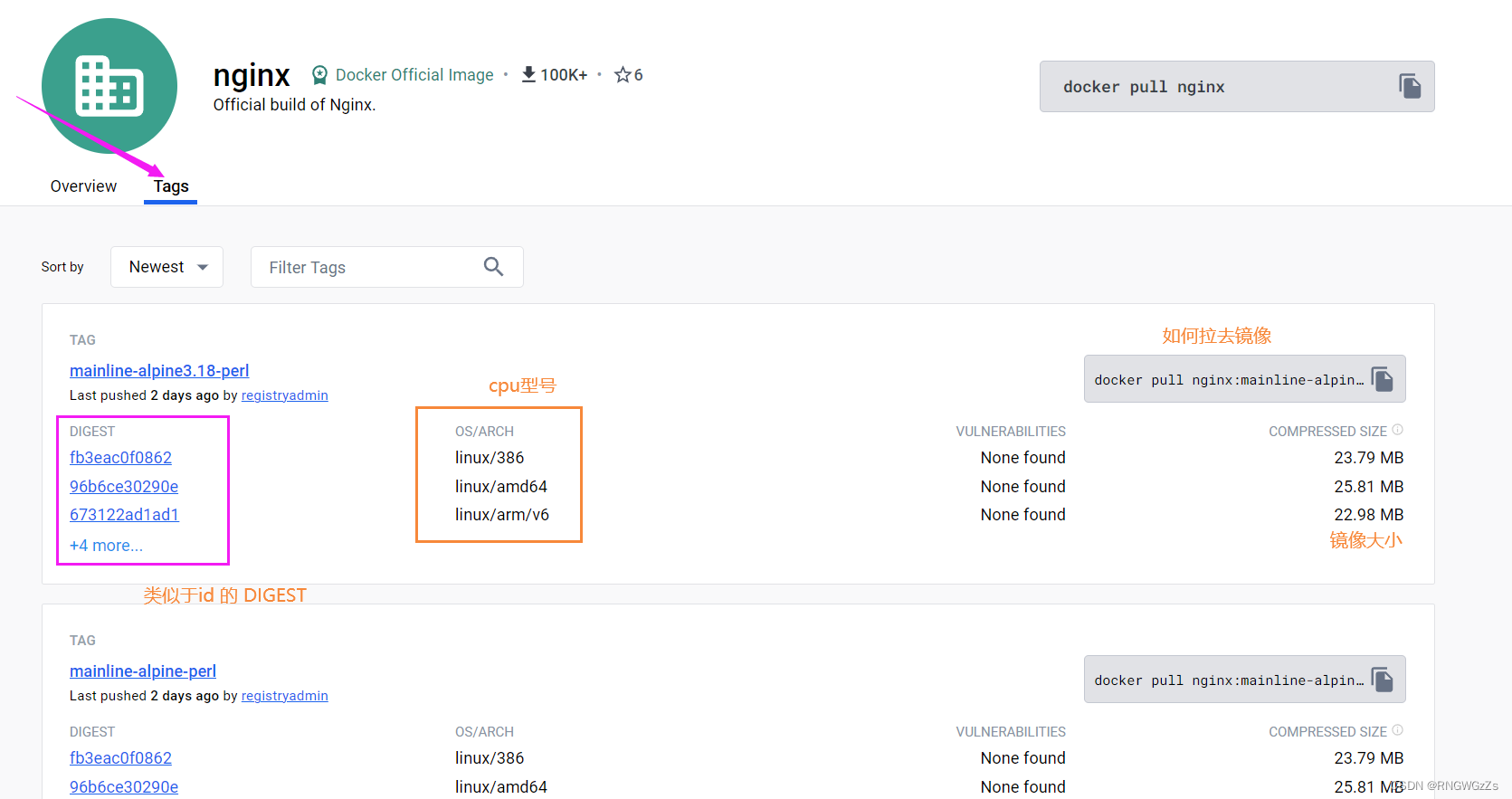Select first card's 23.79 MB size

pos(1368,457)
